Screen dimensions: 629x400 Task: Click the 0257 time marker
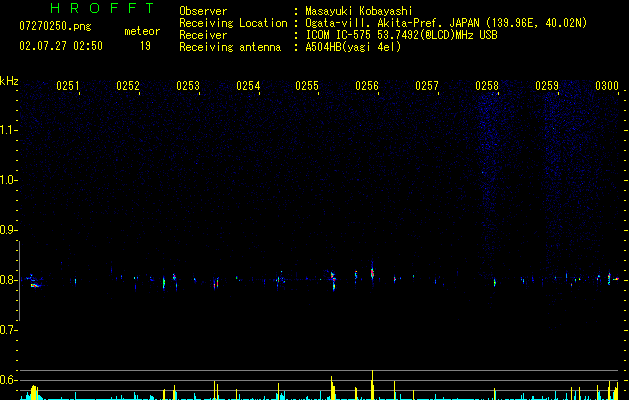427,85
